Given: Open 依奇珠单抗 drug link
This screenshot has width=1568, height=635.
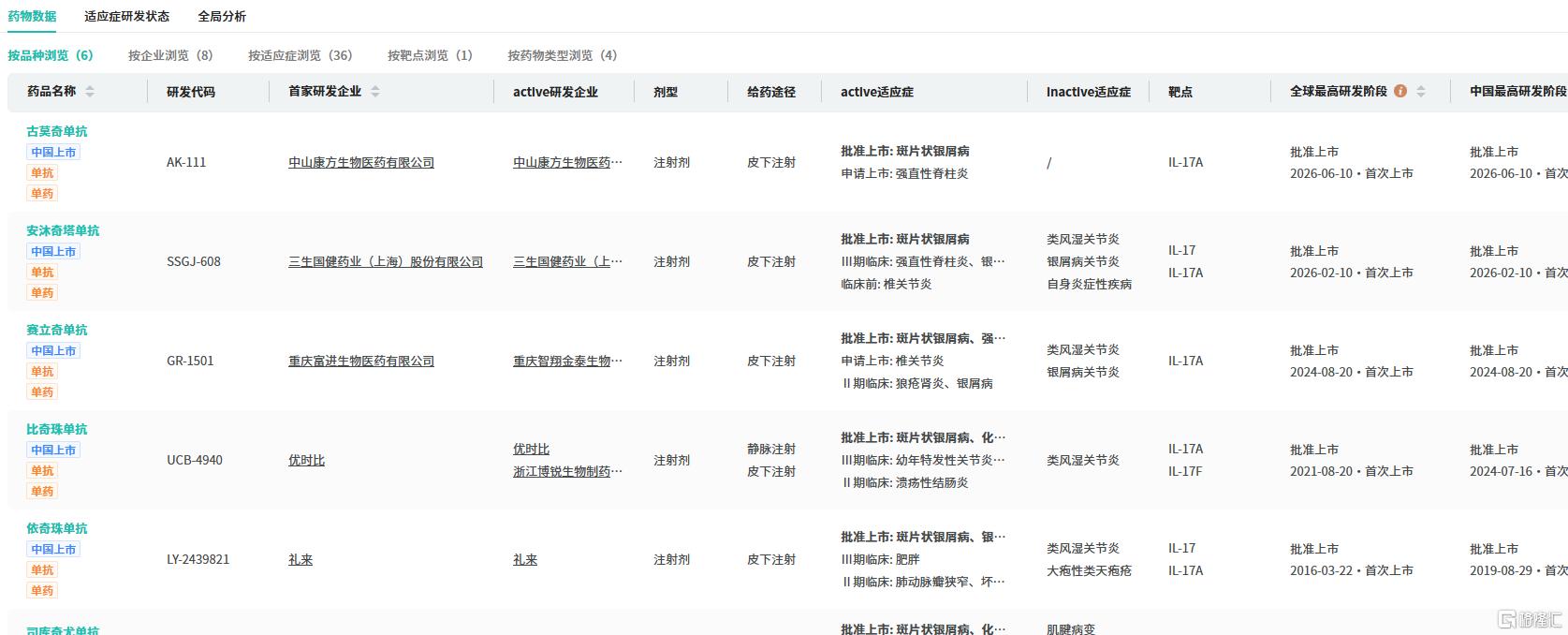Looking at the screenshot, I should [x=56, y=529].
